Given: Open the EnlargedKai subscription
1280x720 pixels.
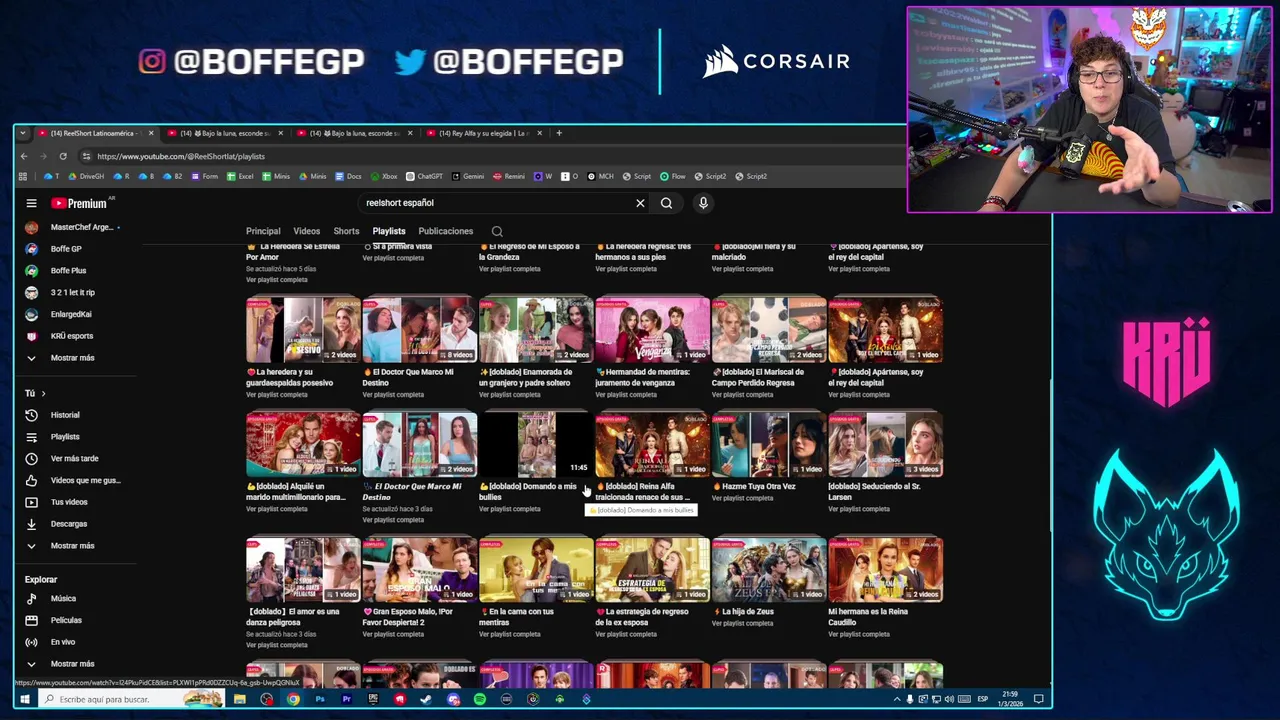Looking at the screenshot, I should pos(70,314).
